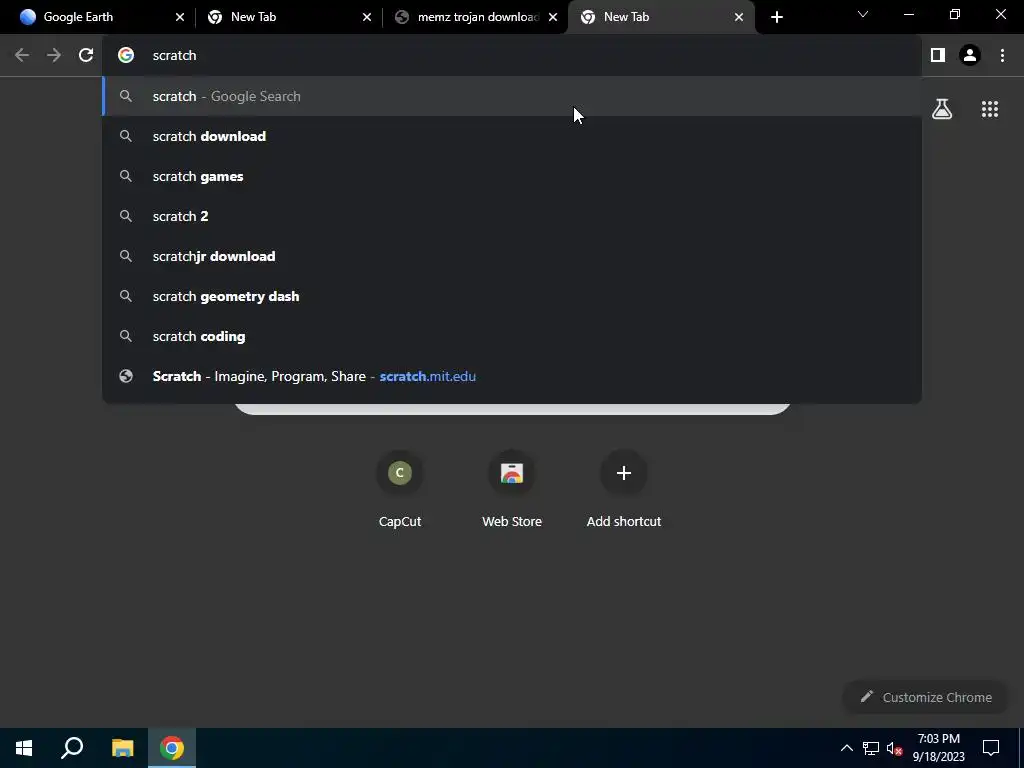Choose the scratch - Google Search suggestion
Screen dimensions: 1024x768
click(511, 96)
